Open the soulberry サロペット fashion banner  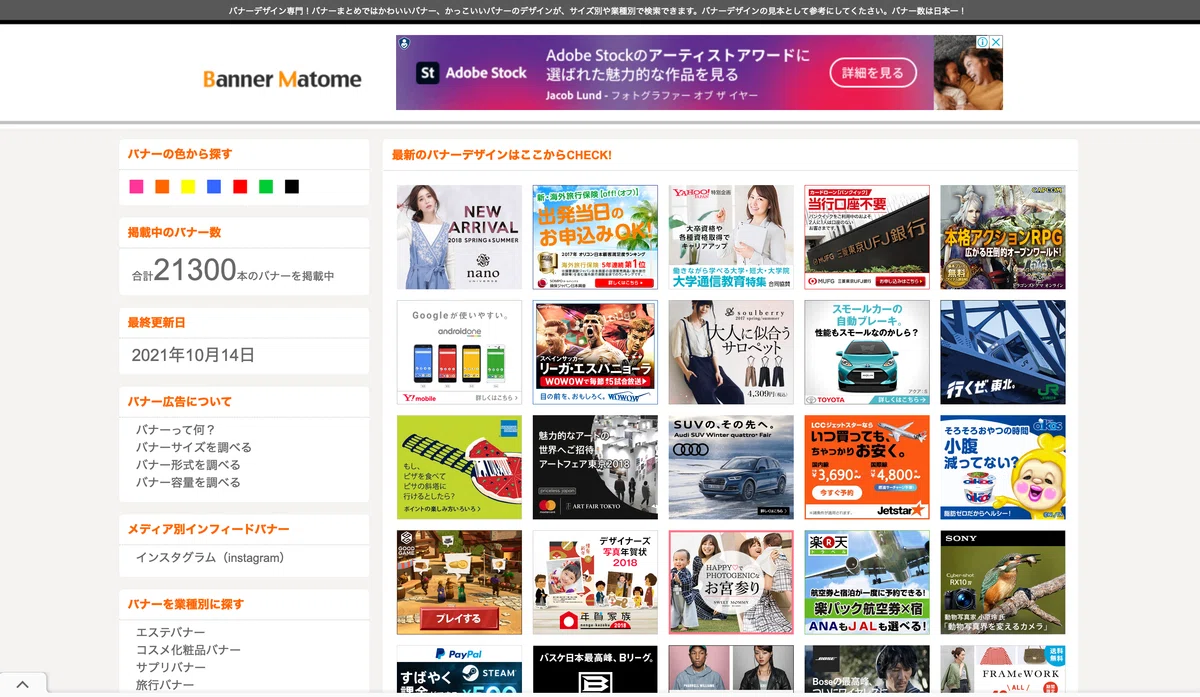click(x=731, y=352)
